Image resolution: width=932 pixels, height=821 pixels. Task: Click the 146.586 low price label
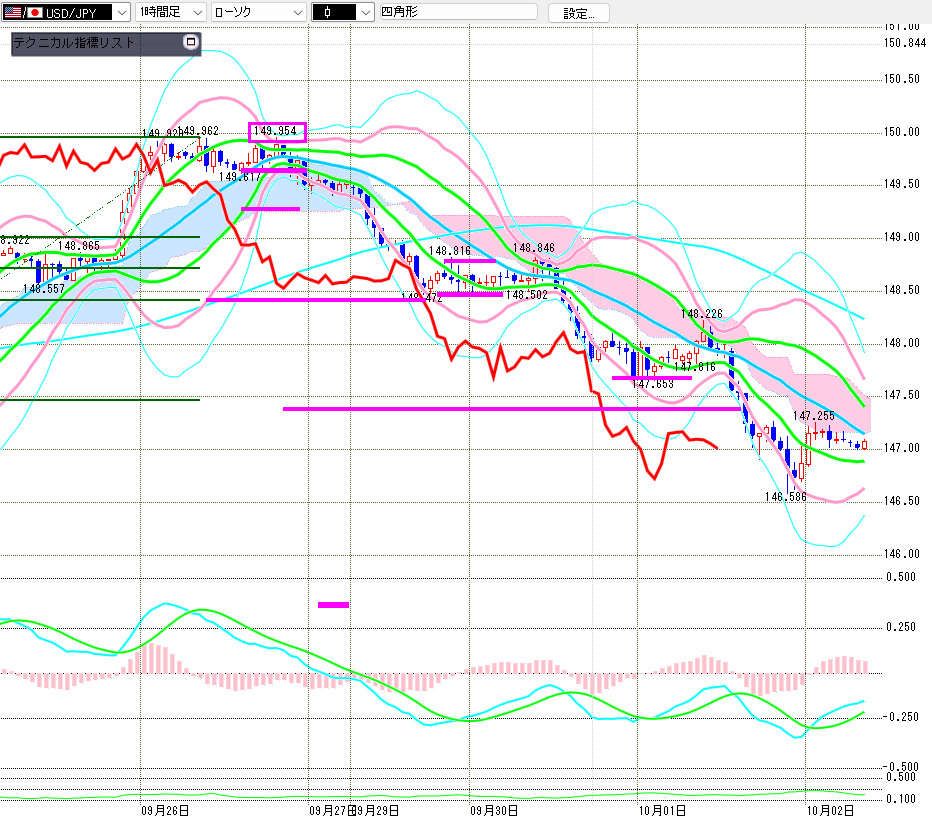(787, 496)
